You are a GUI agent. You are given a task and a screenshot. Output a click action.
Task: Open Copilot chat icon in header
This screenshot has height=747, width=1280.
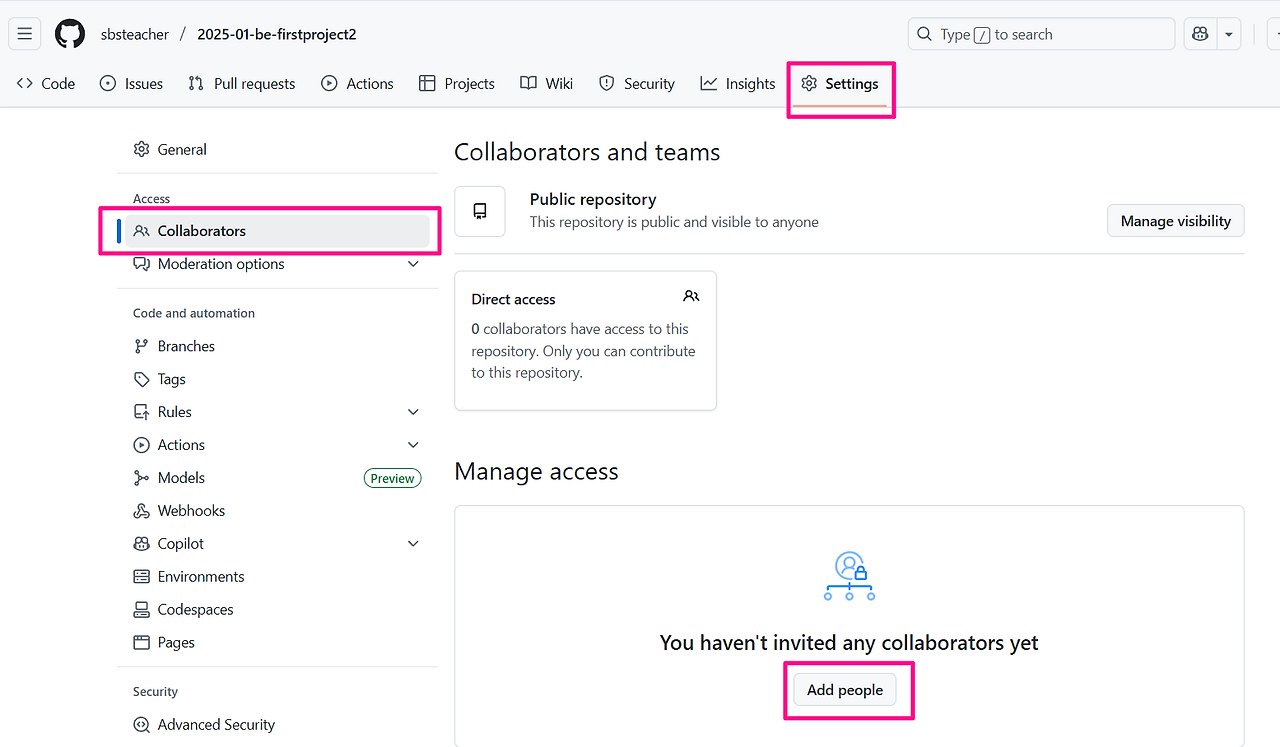[x=1200, y=34]
